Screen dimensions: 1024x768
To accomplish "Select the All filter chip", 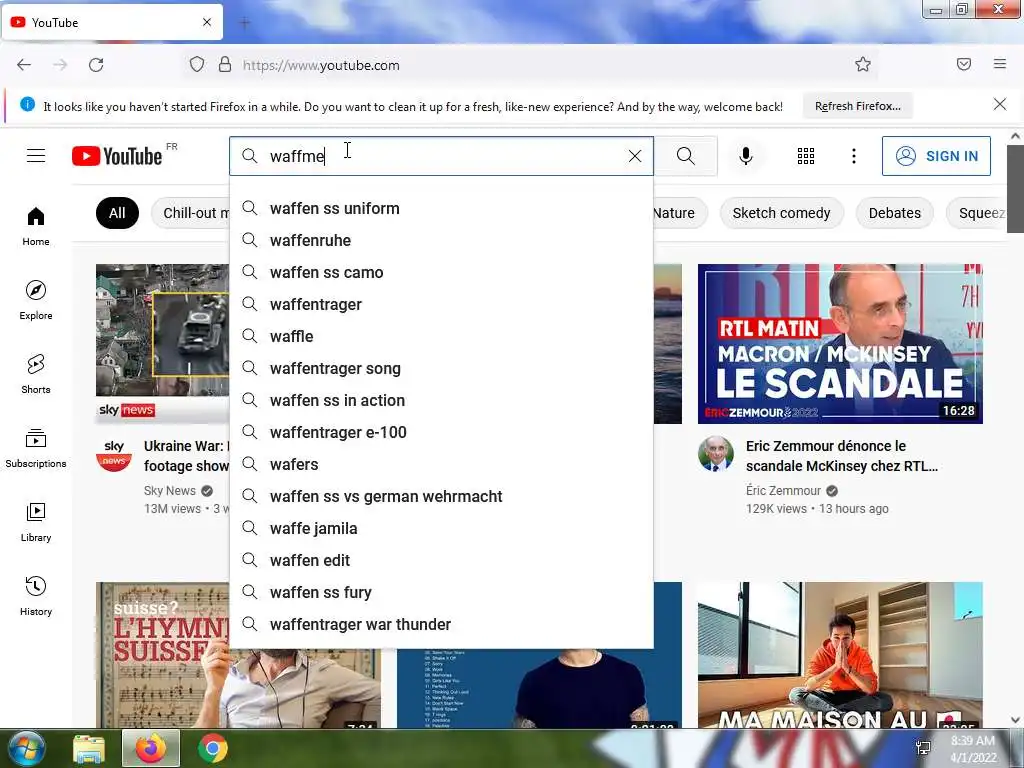I will pos(117,213).
